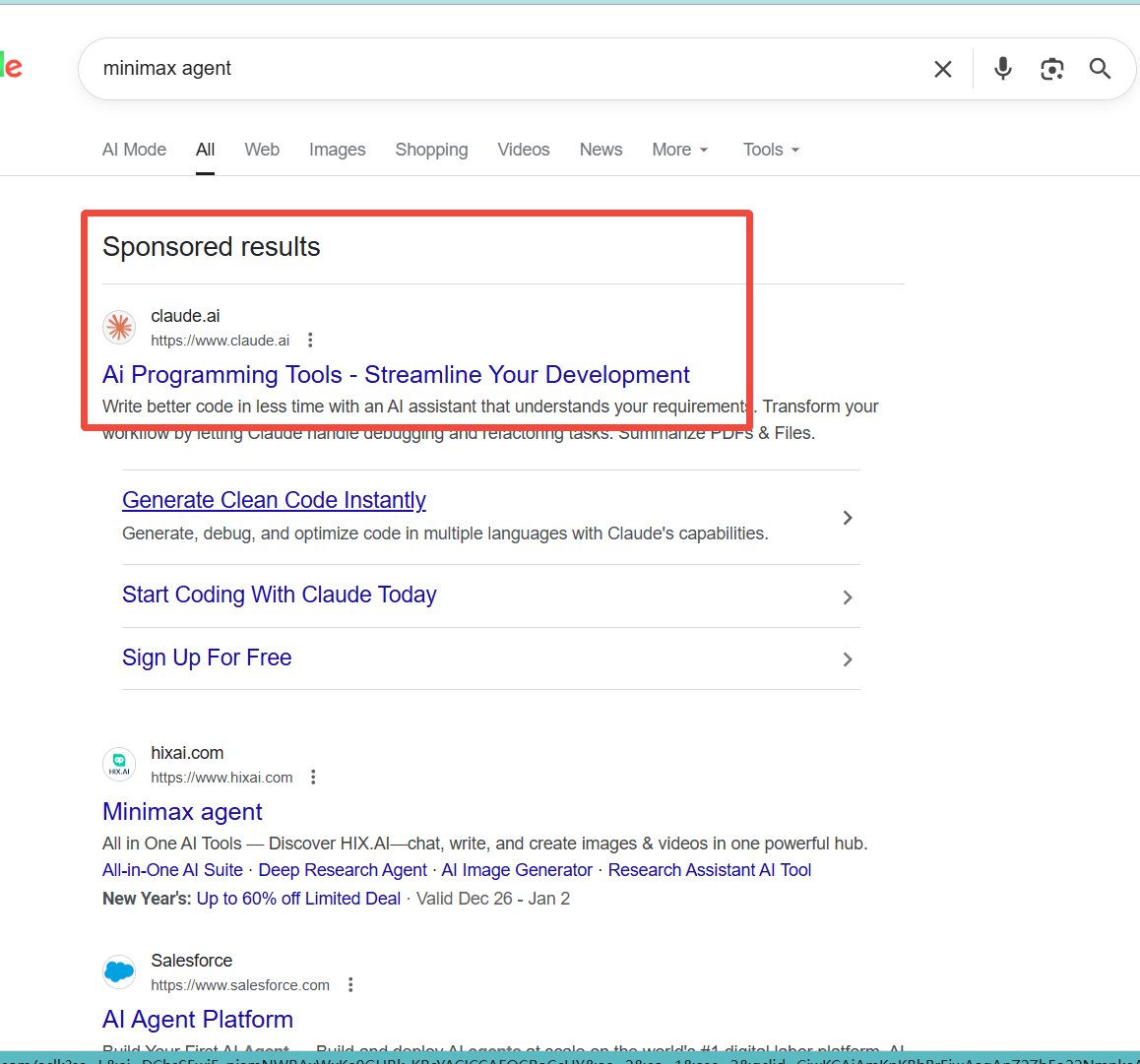The height and width of the screenshot is (1064, 1140).
Task: Click the Sponsored results heading
Action: (x=211, y=247)
